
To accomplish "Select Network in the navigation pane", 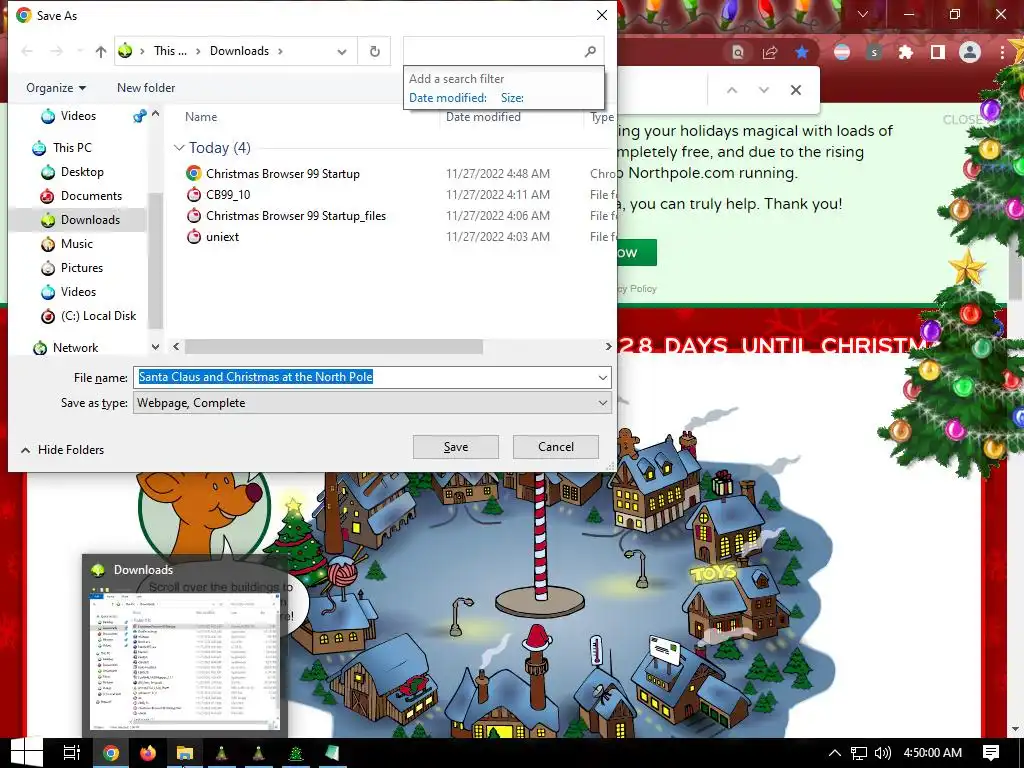I will (x=75, y=347).
